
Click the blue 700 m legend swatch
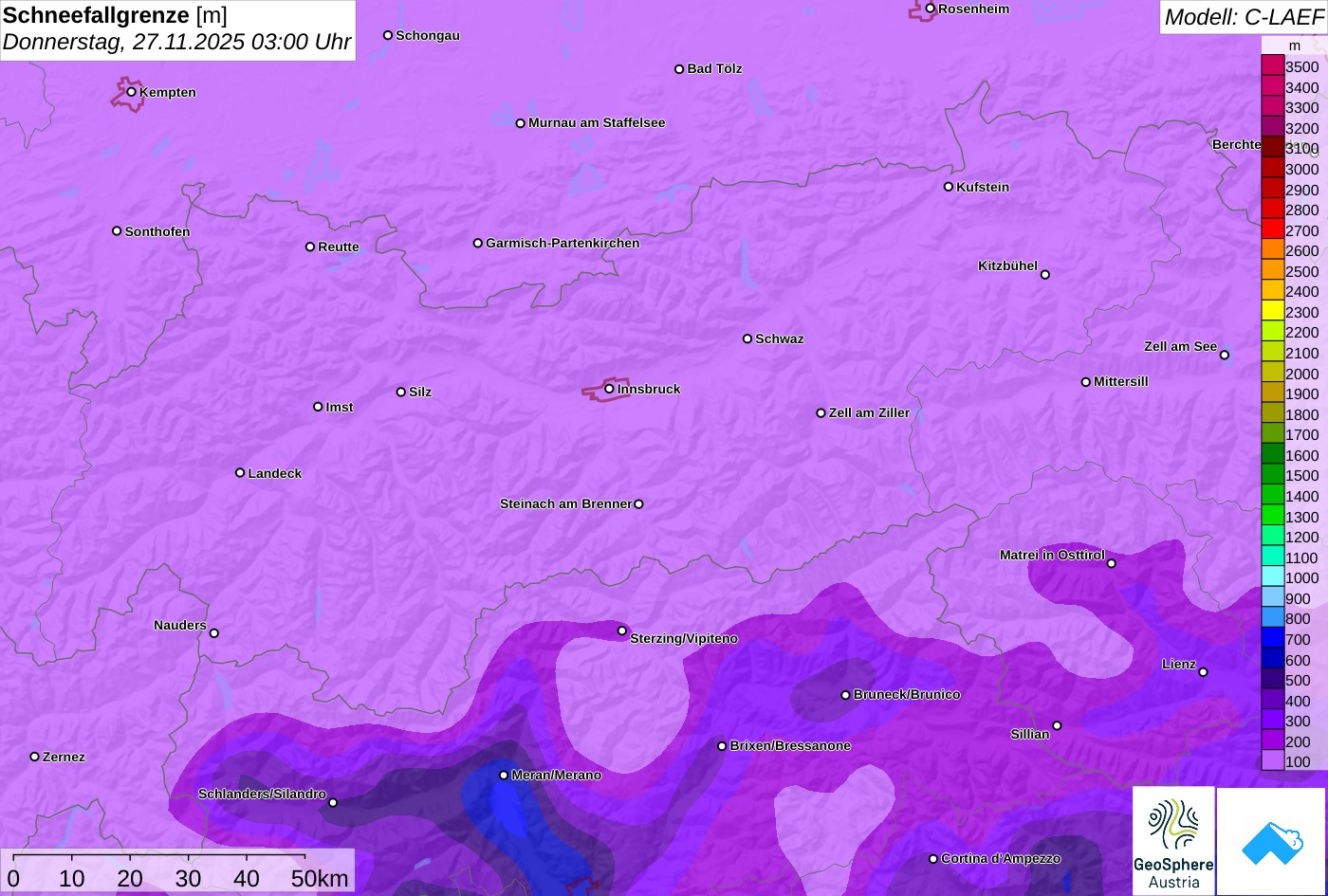[x=1272, y=638]
